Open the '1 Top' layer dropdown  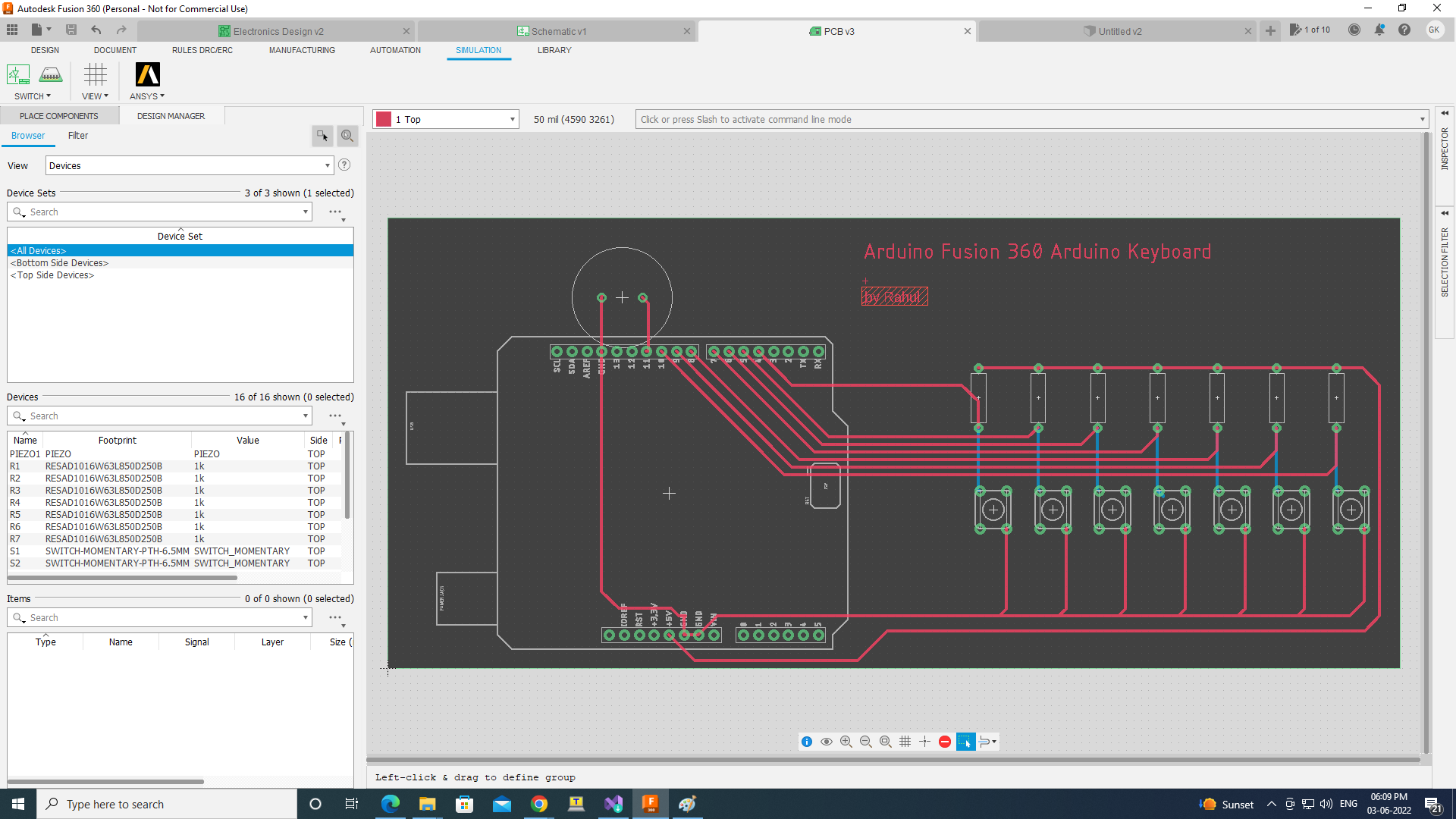pyautogui.click(x=513, y=119)
